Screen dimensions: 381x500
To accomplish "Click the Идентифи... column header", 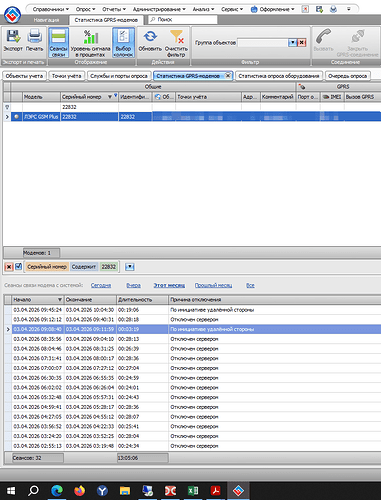I will pos(135,97).
